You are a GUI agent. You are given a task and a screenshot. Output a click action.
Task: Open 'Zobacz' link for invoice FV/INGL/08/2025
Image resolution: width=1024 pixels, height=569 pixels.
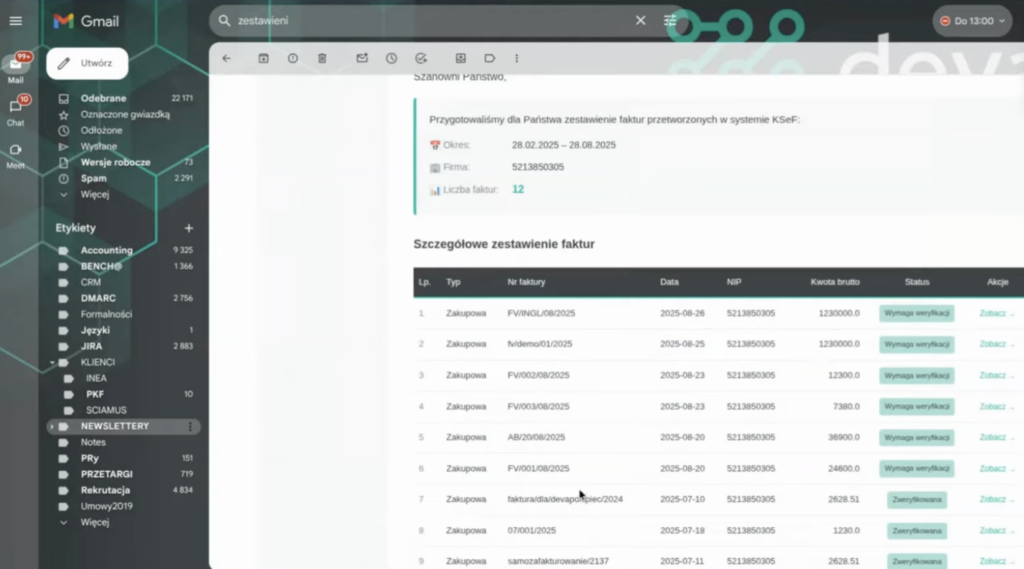[994, 313]
